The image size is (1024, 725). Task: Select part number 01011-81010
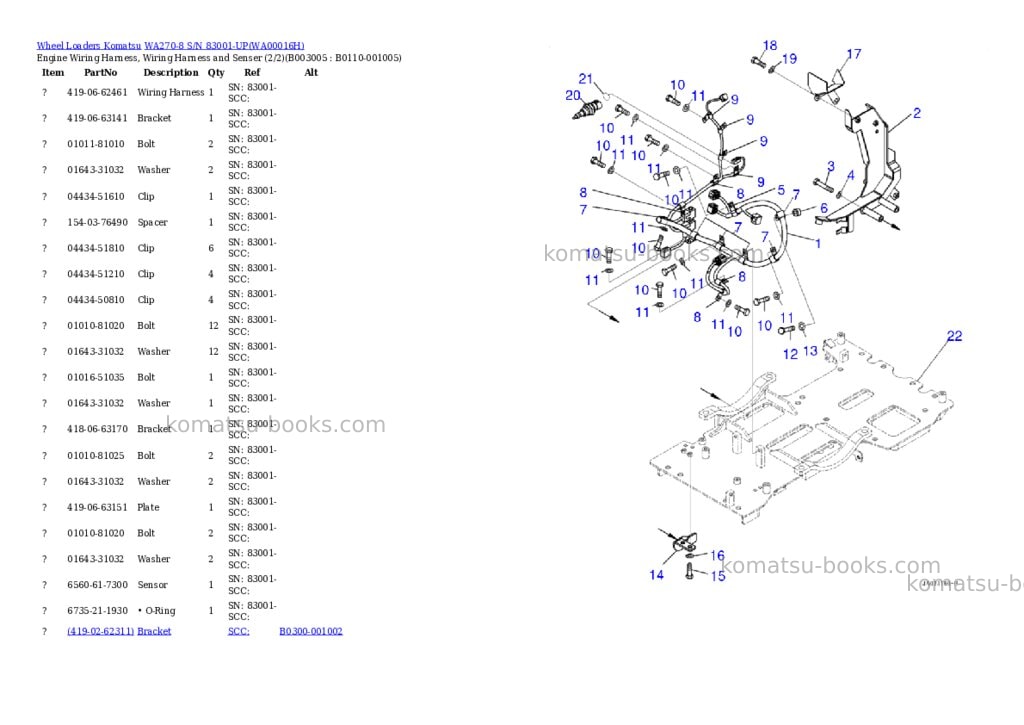pos(95,144)
